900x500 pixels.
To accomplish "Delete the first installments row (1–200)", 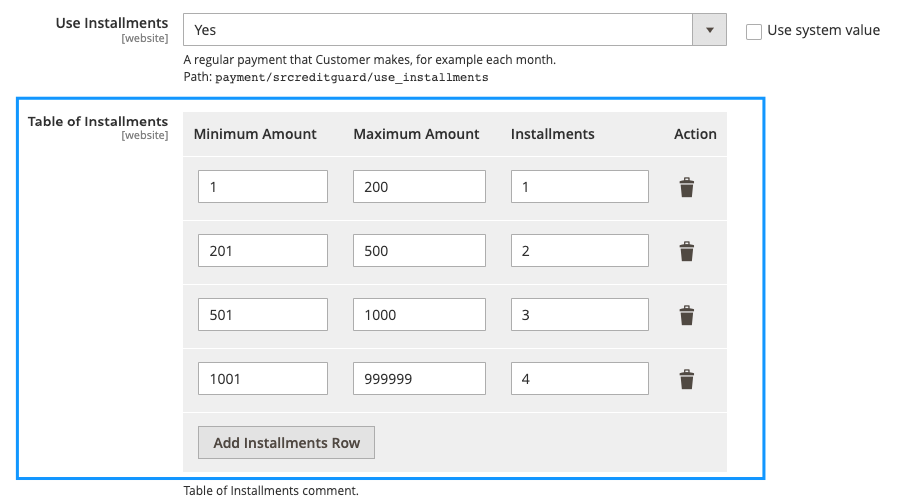I will click(x=686, y=187).
